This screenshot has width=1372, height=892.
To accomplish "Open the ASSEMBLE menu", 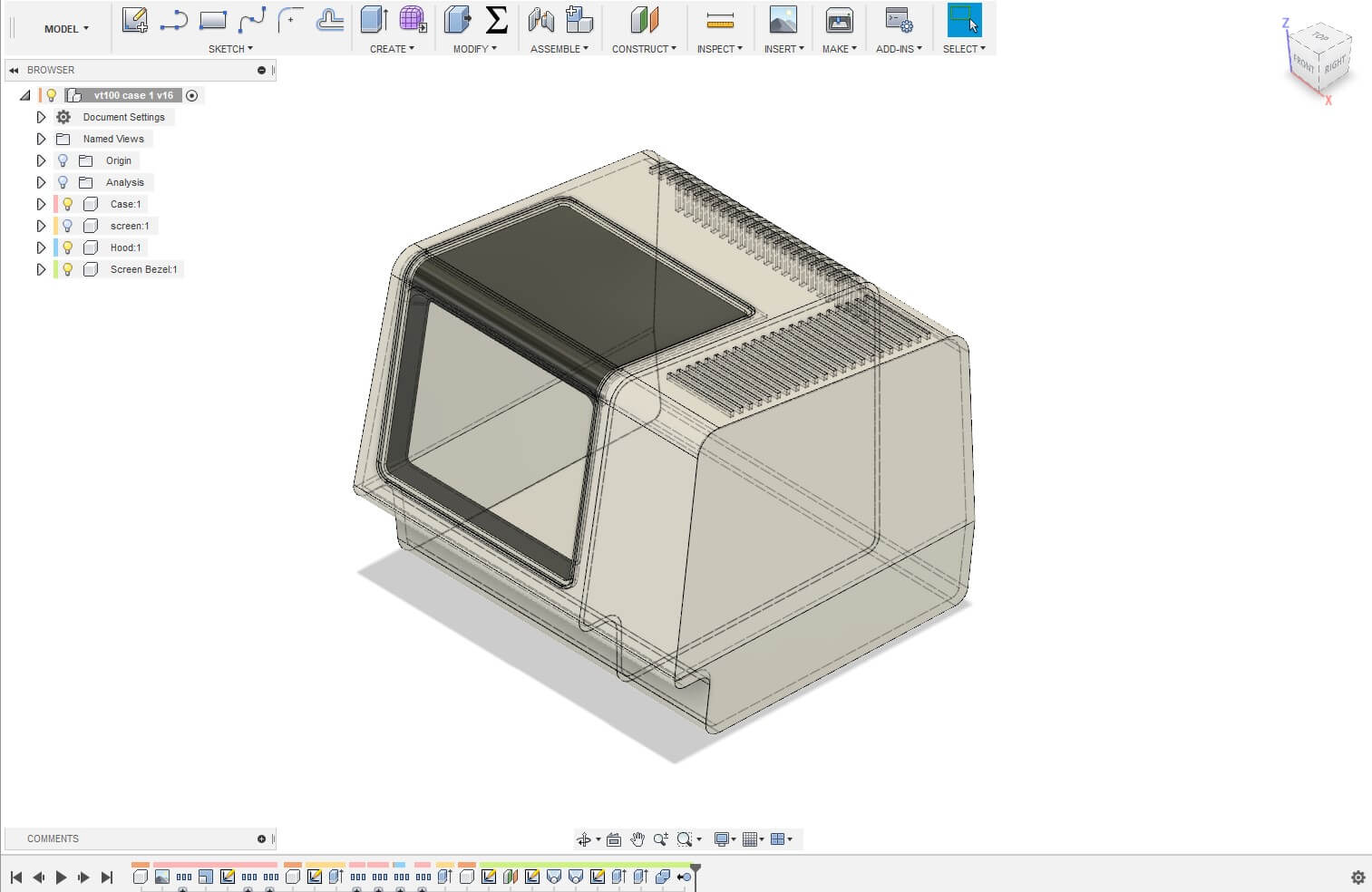I will click(560, 49).
